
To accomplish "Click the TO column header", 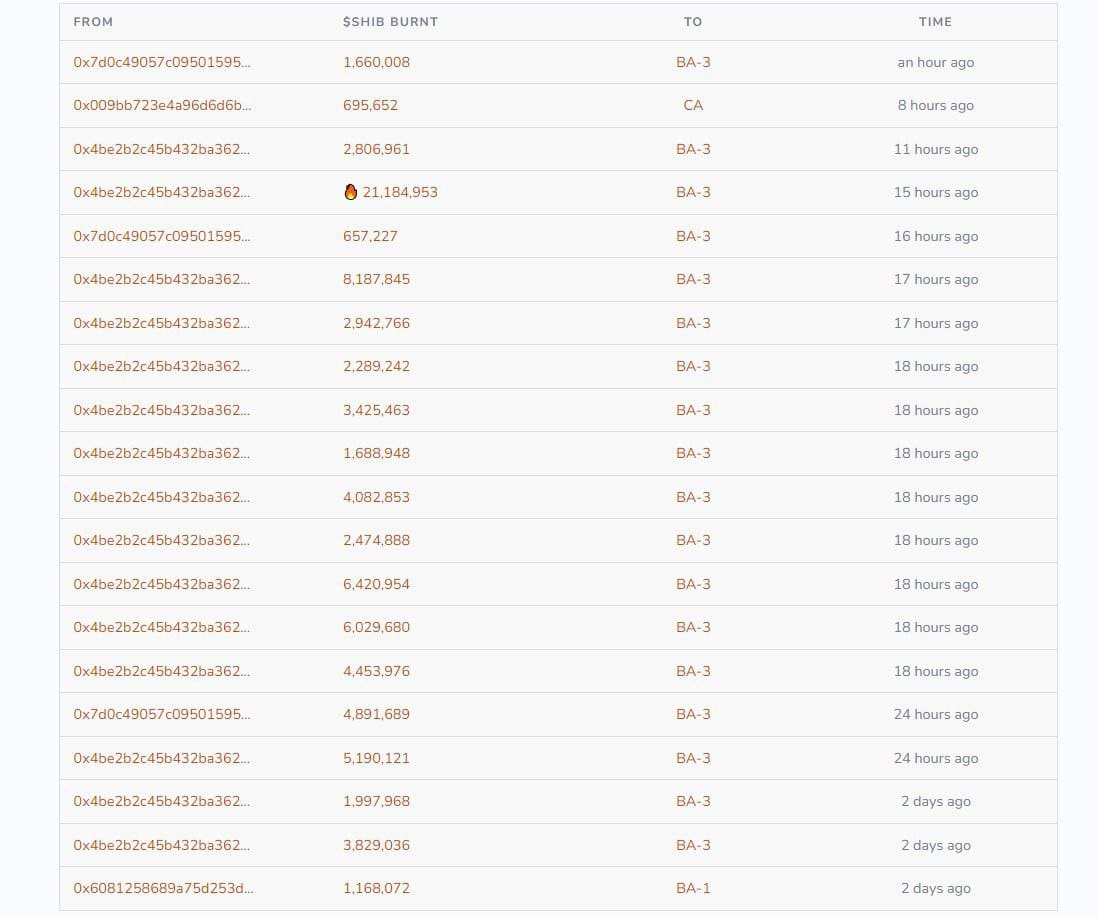I will (693, 22).
